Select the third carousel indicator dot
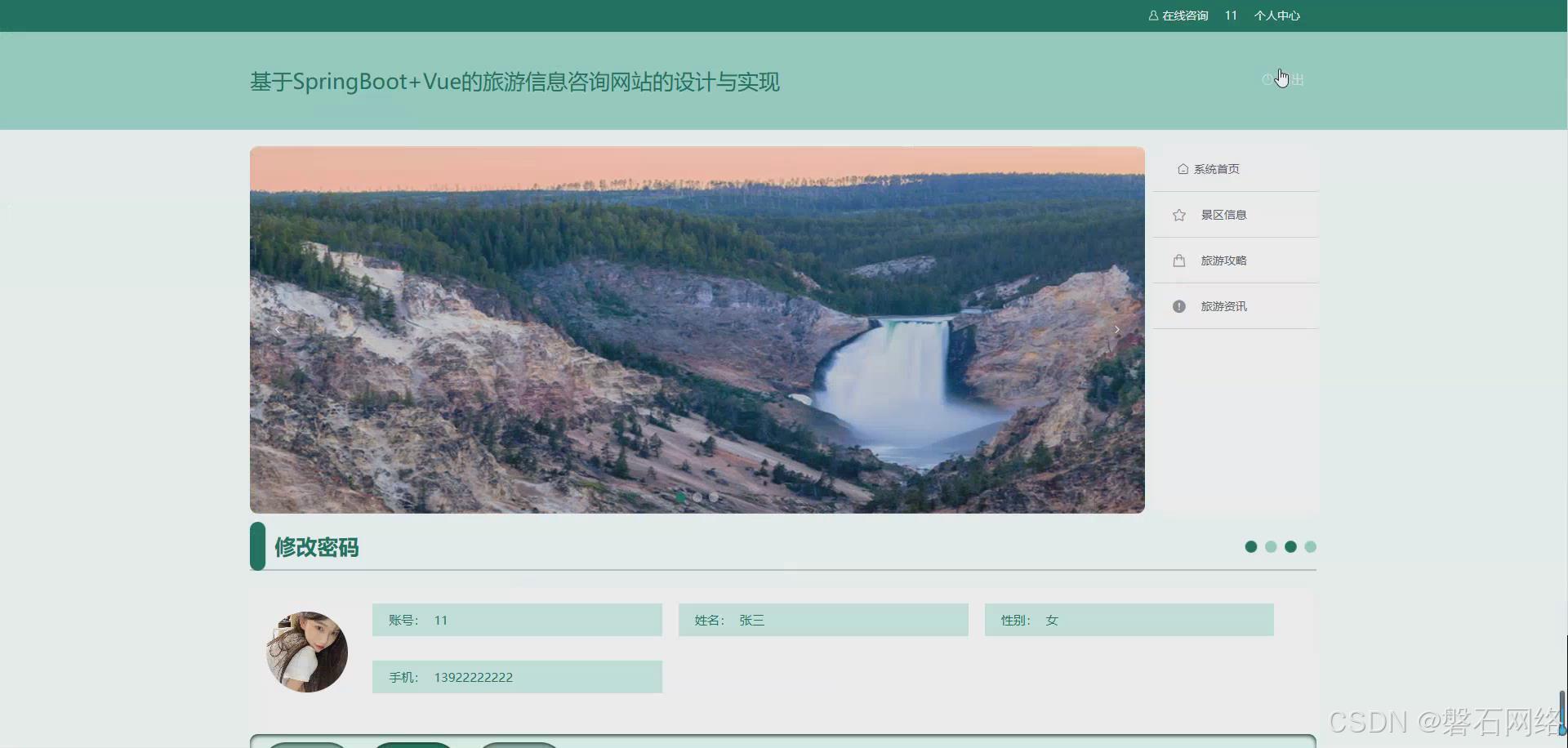This screenshot has height=748, width=1568. (x=713, y=496)
